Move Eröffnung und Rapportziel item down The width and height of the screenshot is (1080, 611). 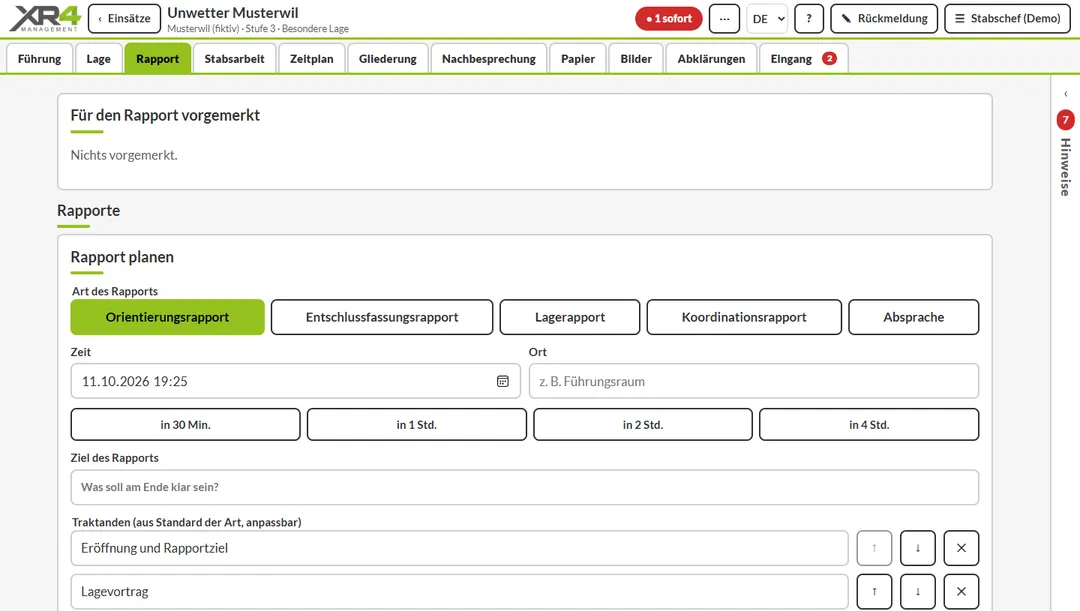[917, 548]
